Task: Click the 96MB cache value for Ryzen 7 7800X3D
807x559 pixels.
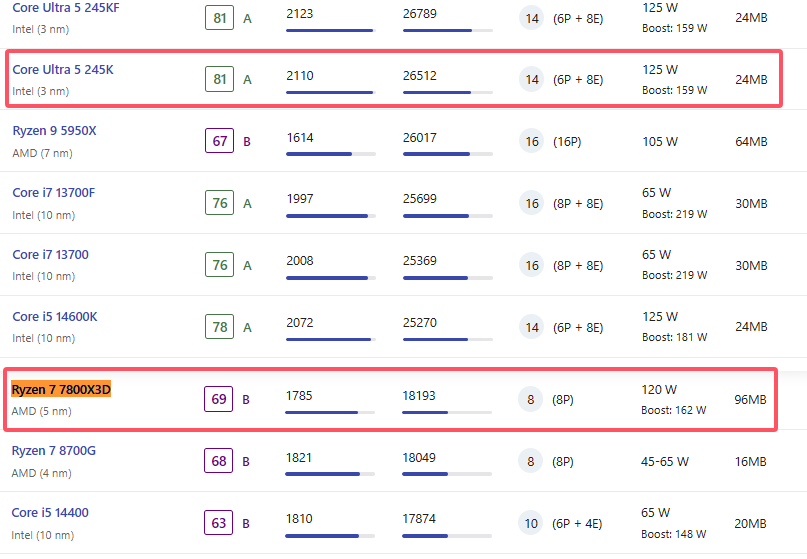Action: click(750, 399)
